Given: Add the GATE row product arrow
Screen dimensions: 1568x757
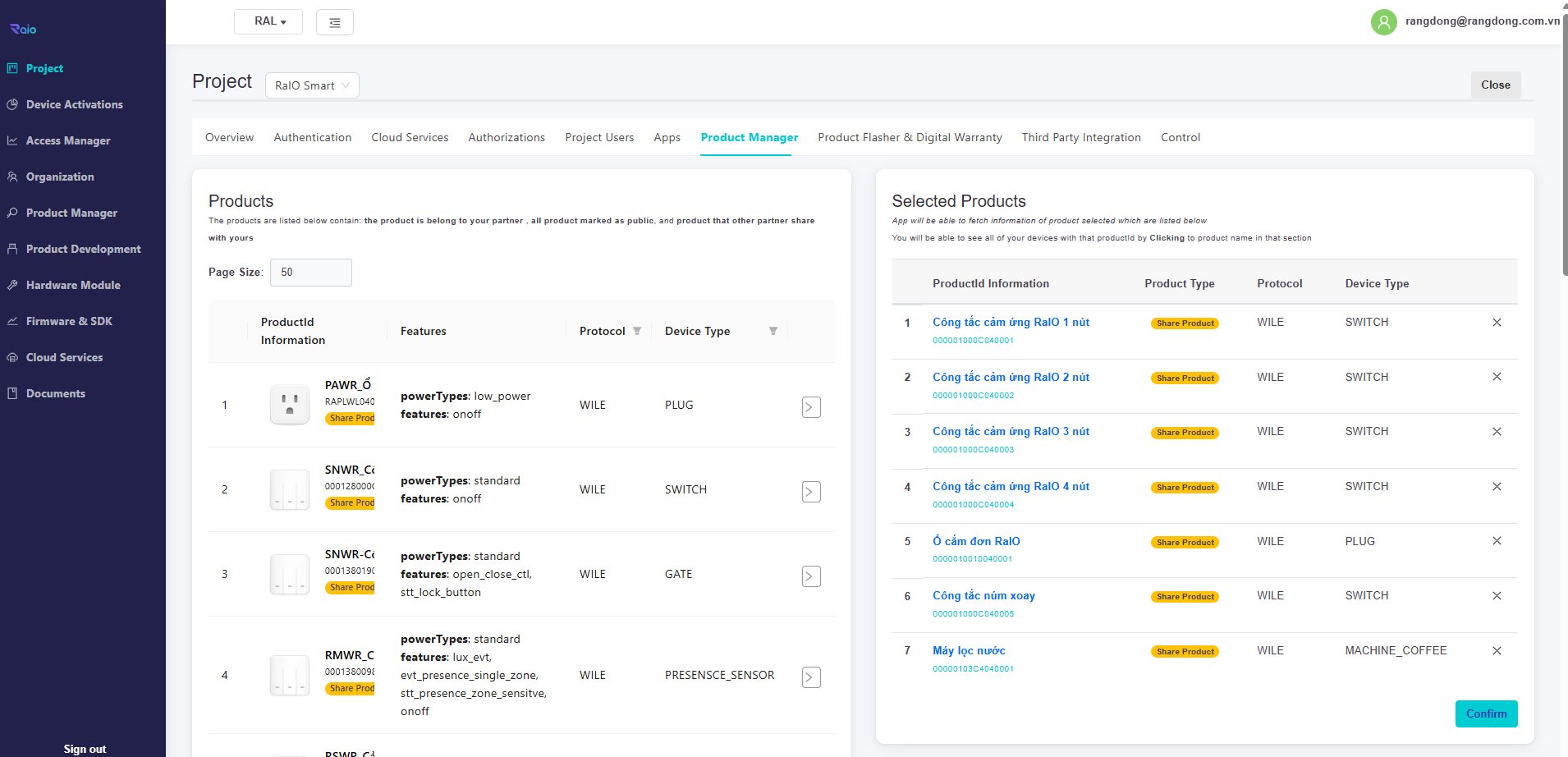Looking at the screenshot, I should (x=811, y=576).
